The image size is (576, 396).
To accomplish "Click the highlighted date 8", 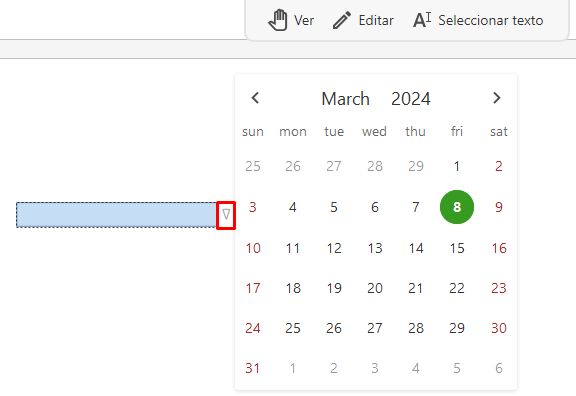I will click(457, 207).
